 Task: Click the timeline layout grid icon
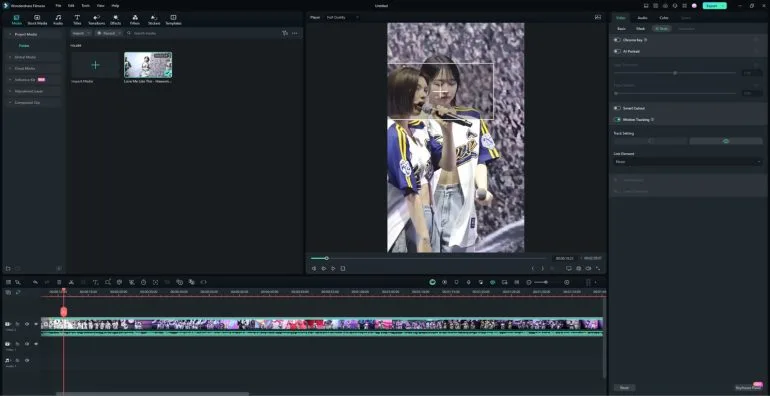pos(8,282)
